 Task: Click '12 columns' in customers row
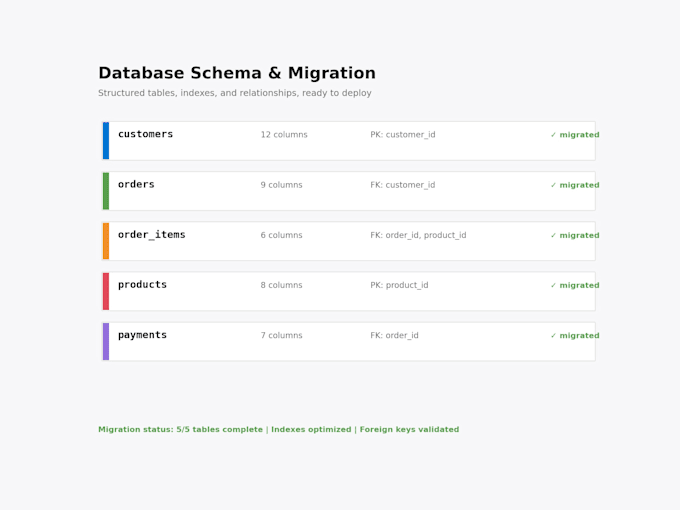tap(284, 135)
